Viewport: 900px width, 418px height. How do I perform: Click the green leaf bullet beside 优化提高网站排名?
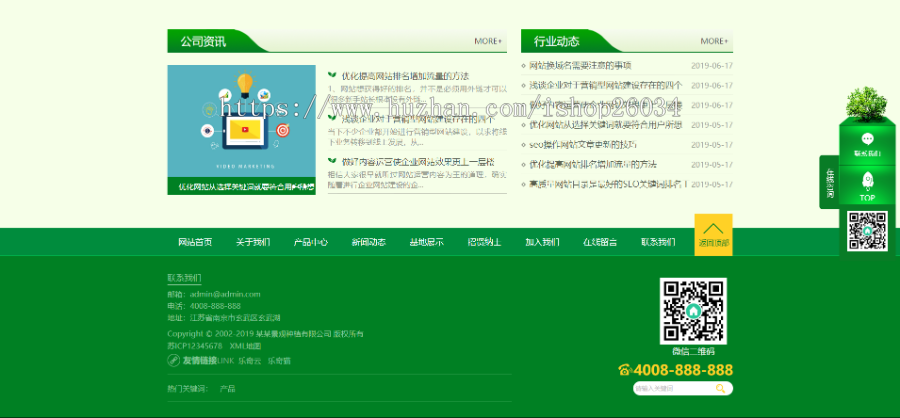click(332, 75)
